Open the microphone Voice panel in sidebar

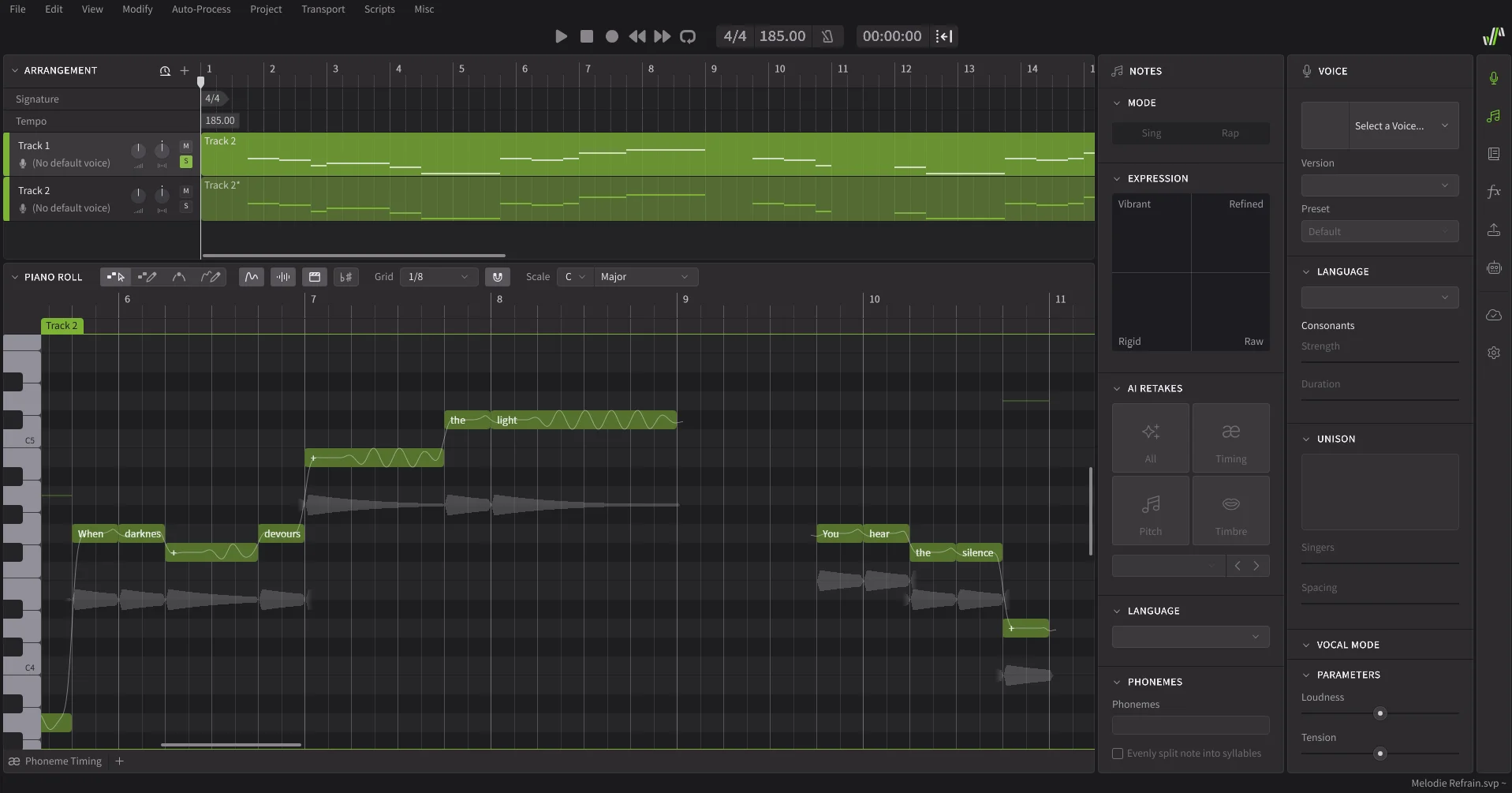click(1493, 78)
